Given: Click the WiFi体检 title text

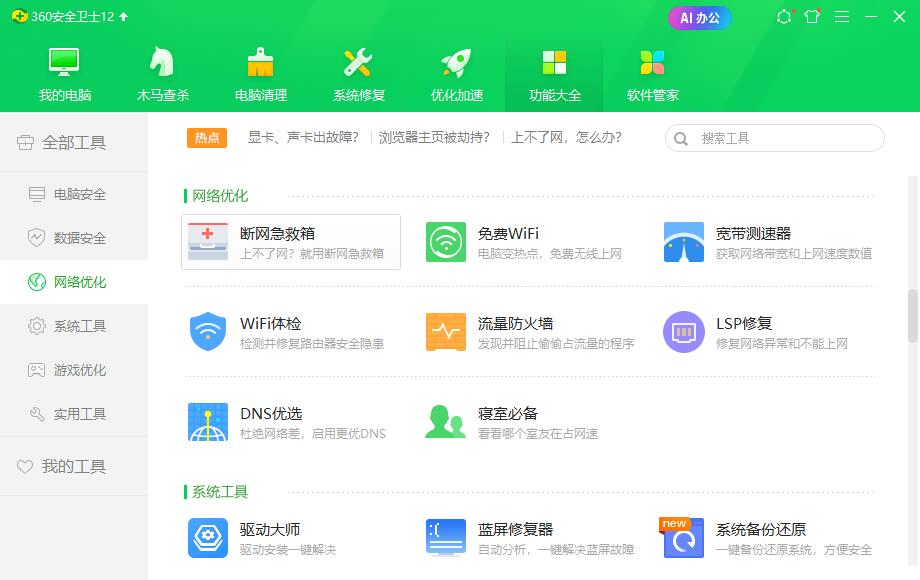Looking at the screenshot, I should (x=270, y=324).
